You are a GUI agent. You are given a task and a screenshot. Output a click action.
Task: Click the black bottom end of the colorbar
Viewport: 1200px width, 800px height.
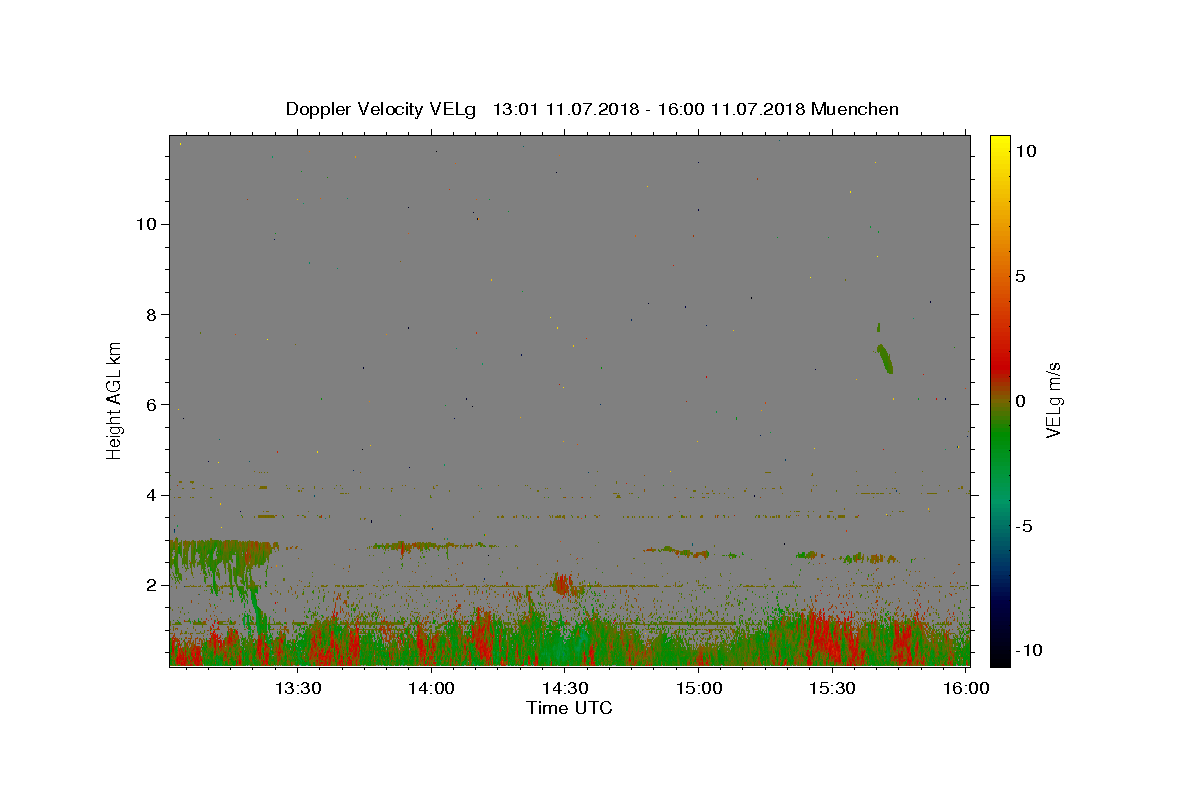[x=1000, y=658]
